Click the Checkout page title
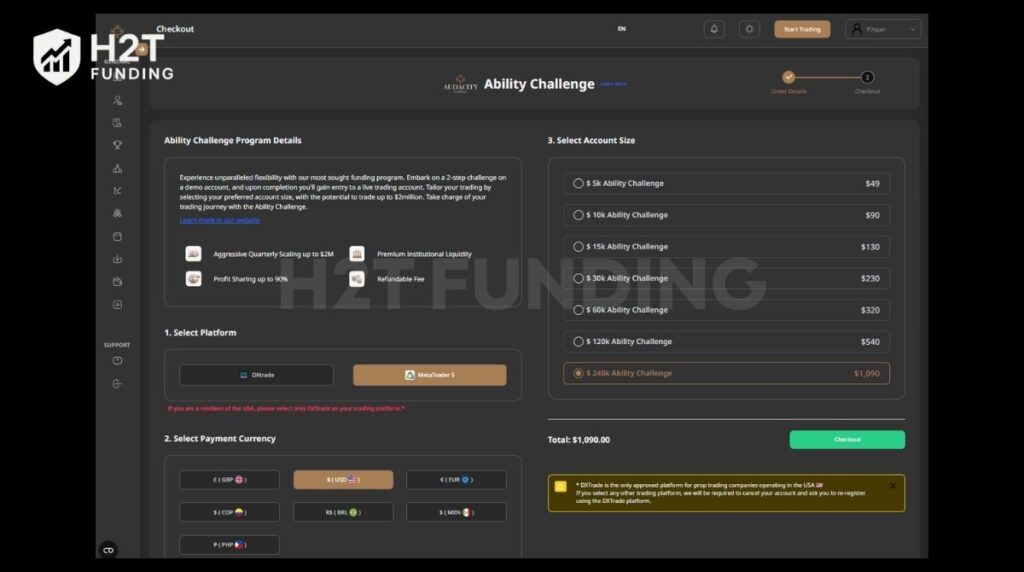 (x=175, y=29)
